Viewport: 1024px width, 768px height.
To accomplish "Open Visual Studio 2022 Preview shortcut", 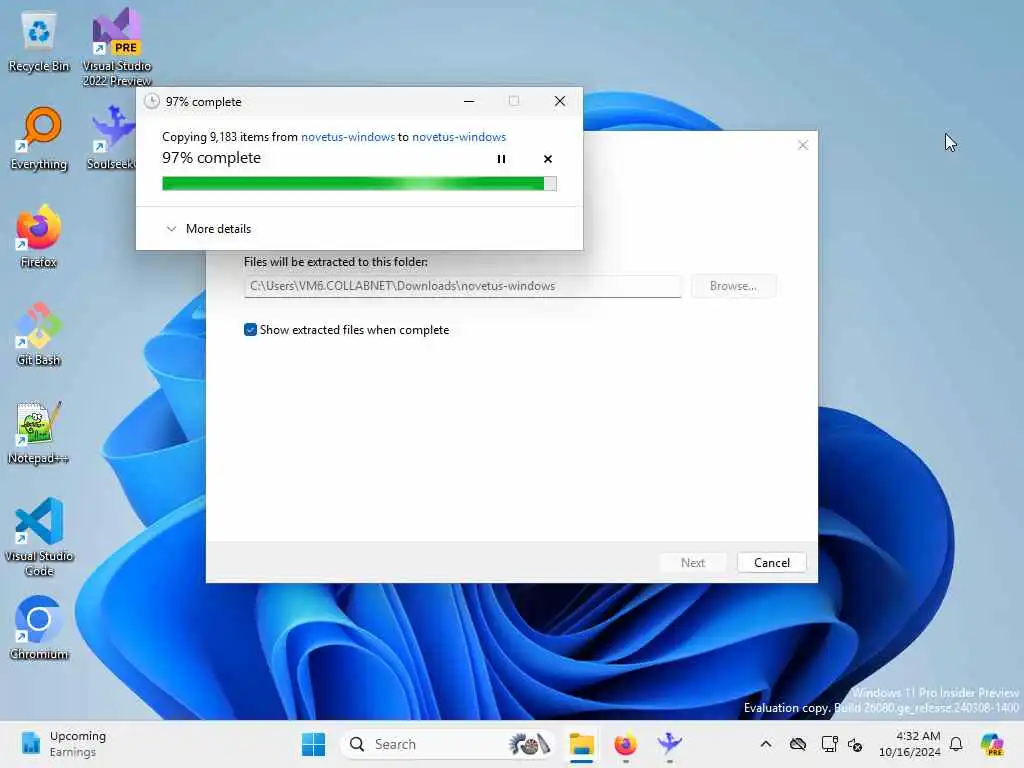I will 117,47.
